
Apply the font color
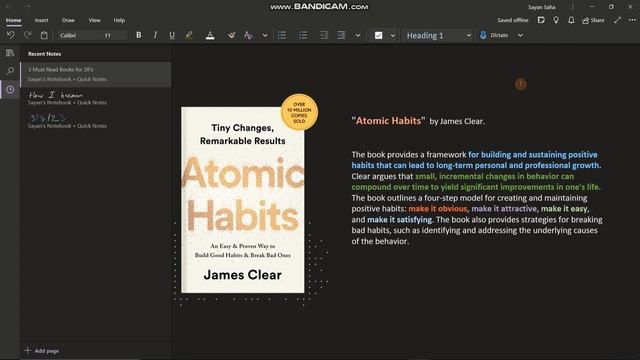(210, 35)
